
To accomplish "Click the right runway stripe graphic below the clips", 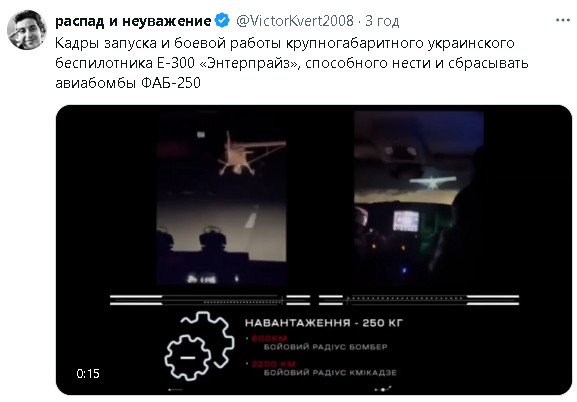I will coord(419,300).
